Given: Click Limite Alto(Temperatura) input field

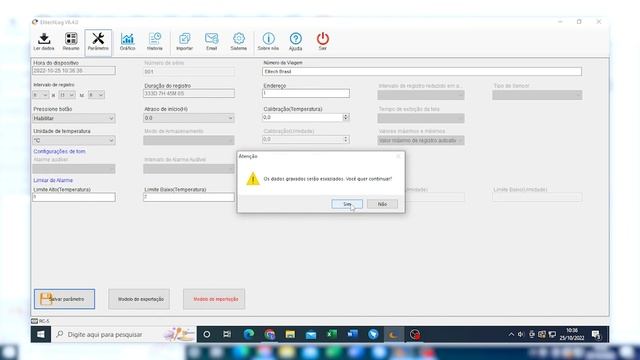Looking at the screenshot, I should click(x=74, y=197).
